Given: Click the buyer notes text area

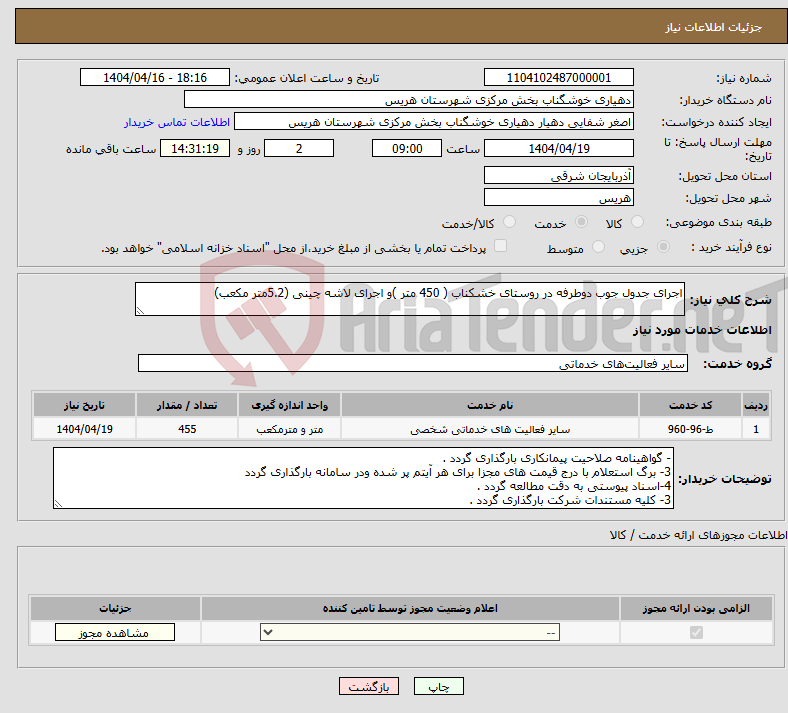Looking at the screenshot, I should pyautogui.click(x=363, y=478).
